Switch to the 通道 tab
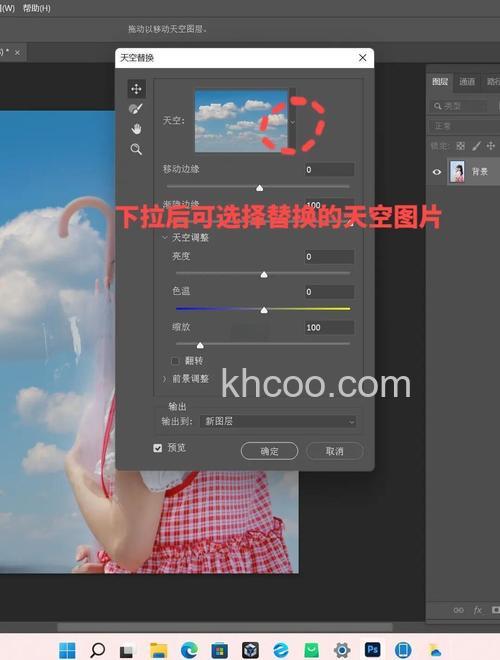Screen dimensions: 500x660 467,81
